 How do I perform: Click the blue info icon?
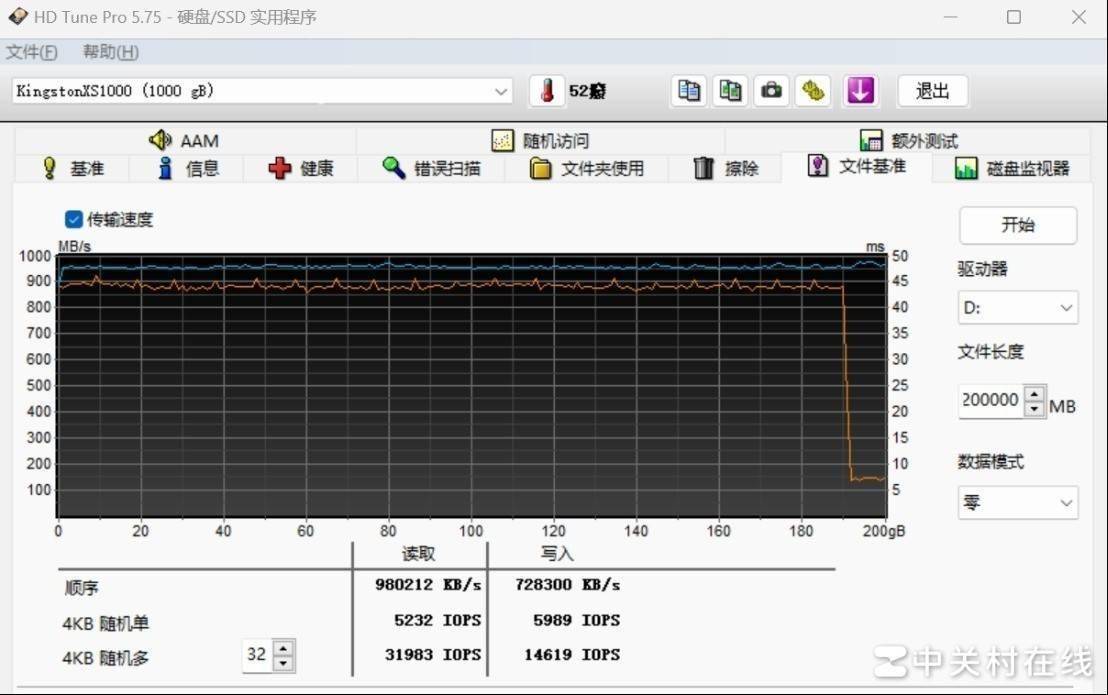tap(165, 168)
